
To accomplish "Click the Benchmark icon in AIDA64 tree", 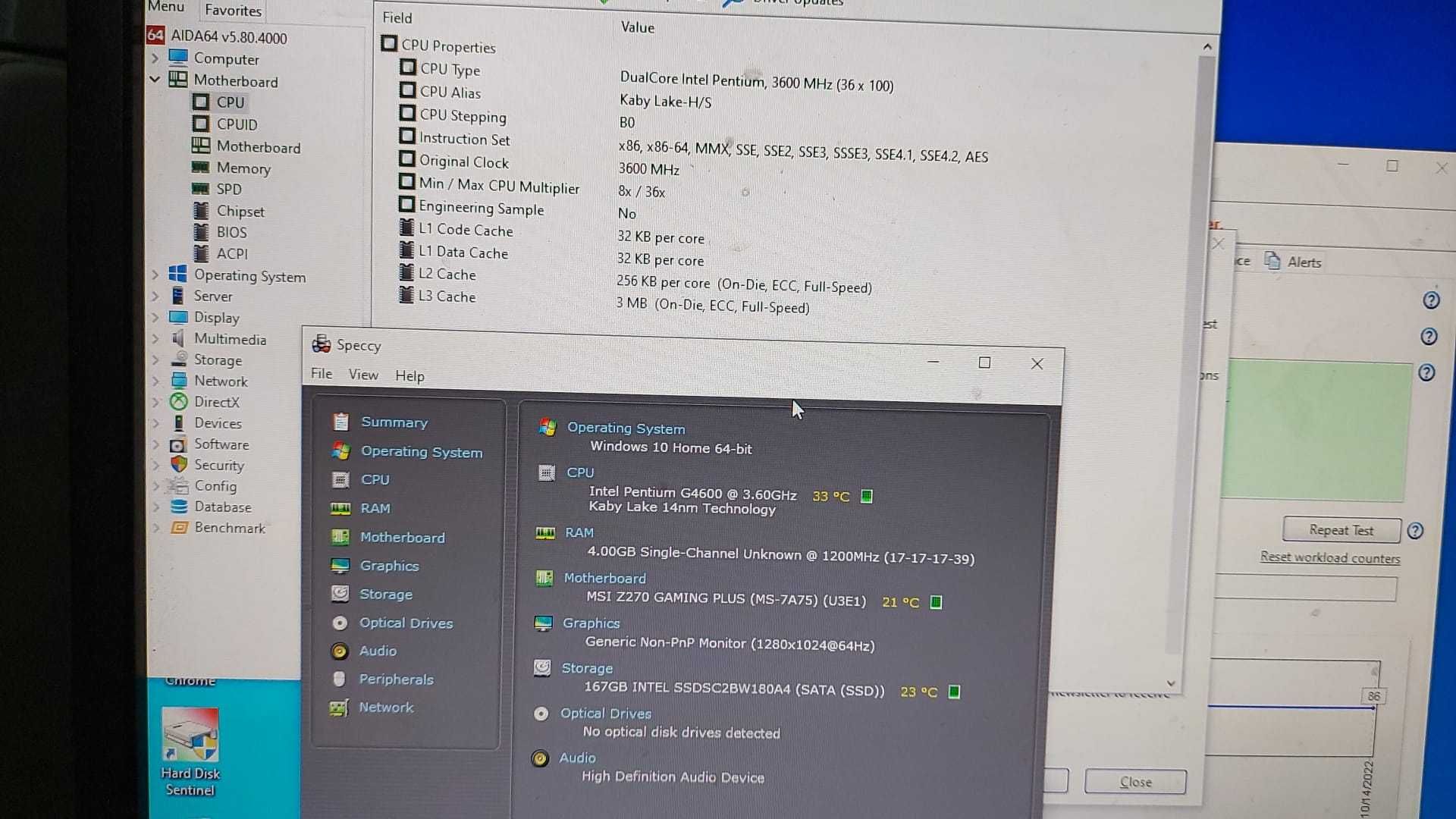I will (x=179, y=527).
